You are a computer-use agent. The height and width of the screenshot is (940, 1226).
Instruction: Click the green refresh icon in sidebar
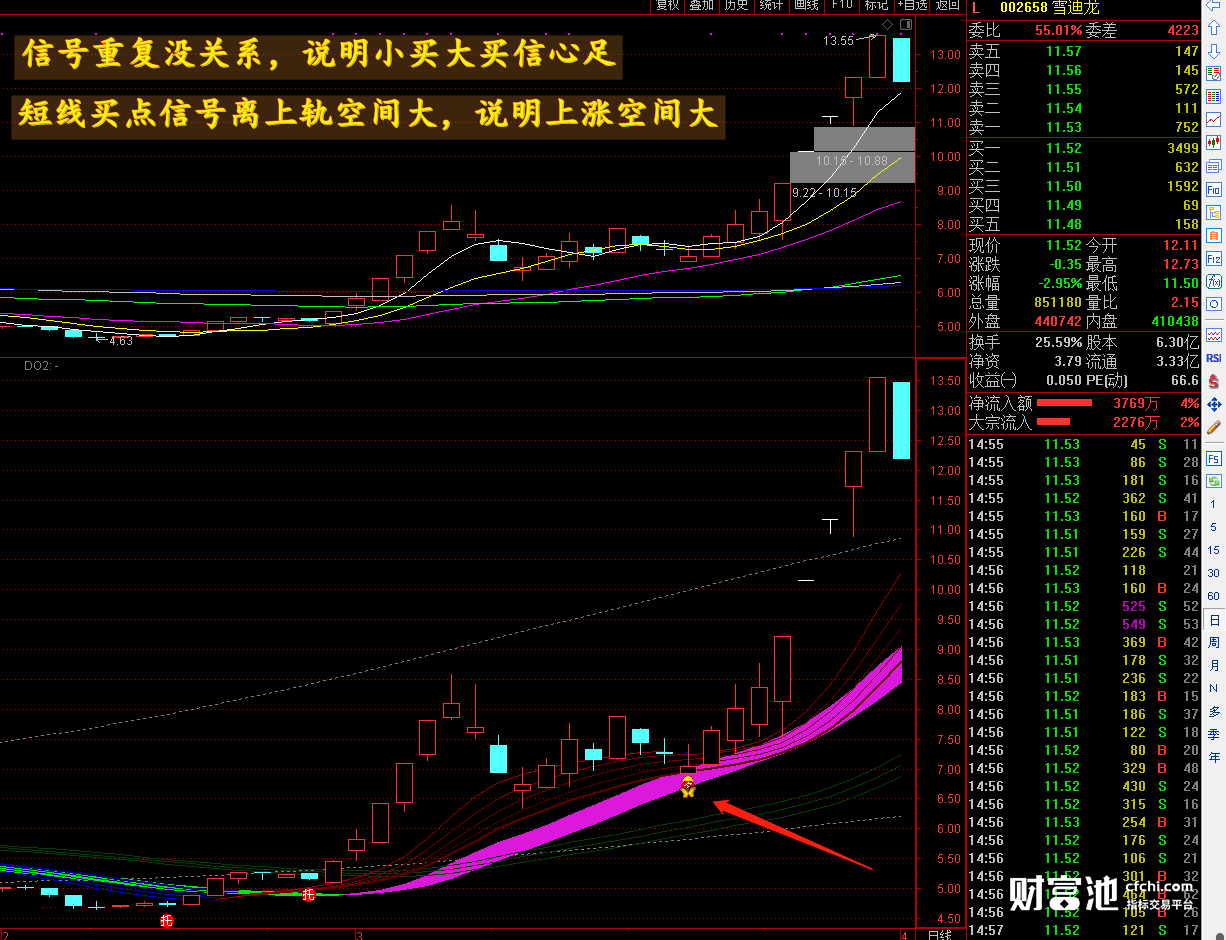(1214, 481)
